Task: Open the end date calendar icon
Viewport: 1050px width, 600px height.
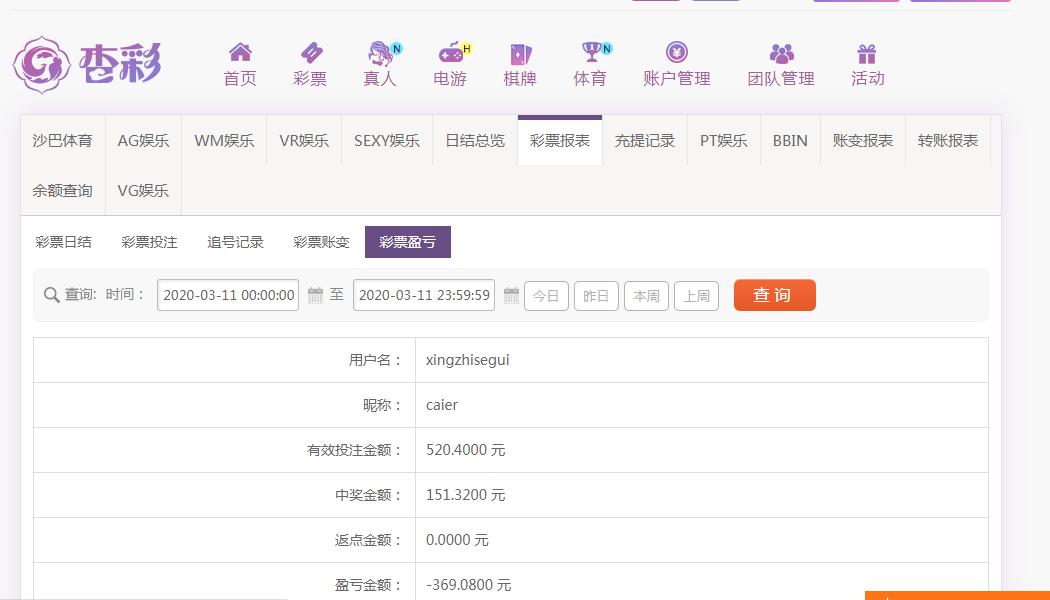Action: 512,295
